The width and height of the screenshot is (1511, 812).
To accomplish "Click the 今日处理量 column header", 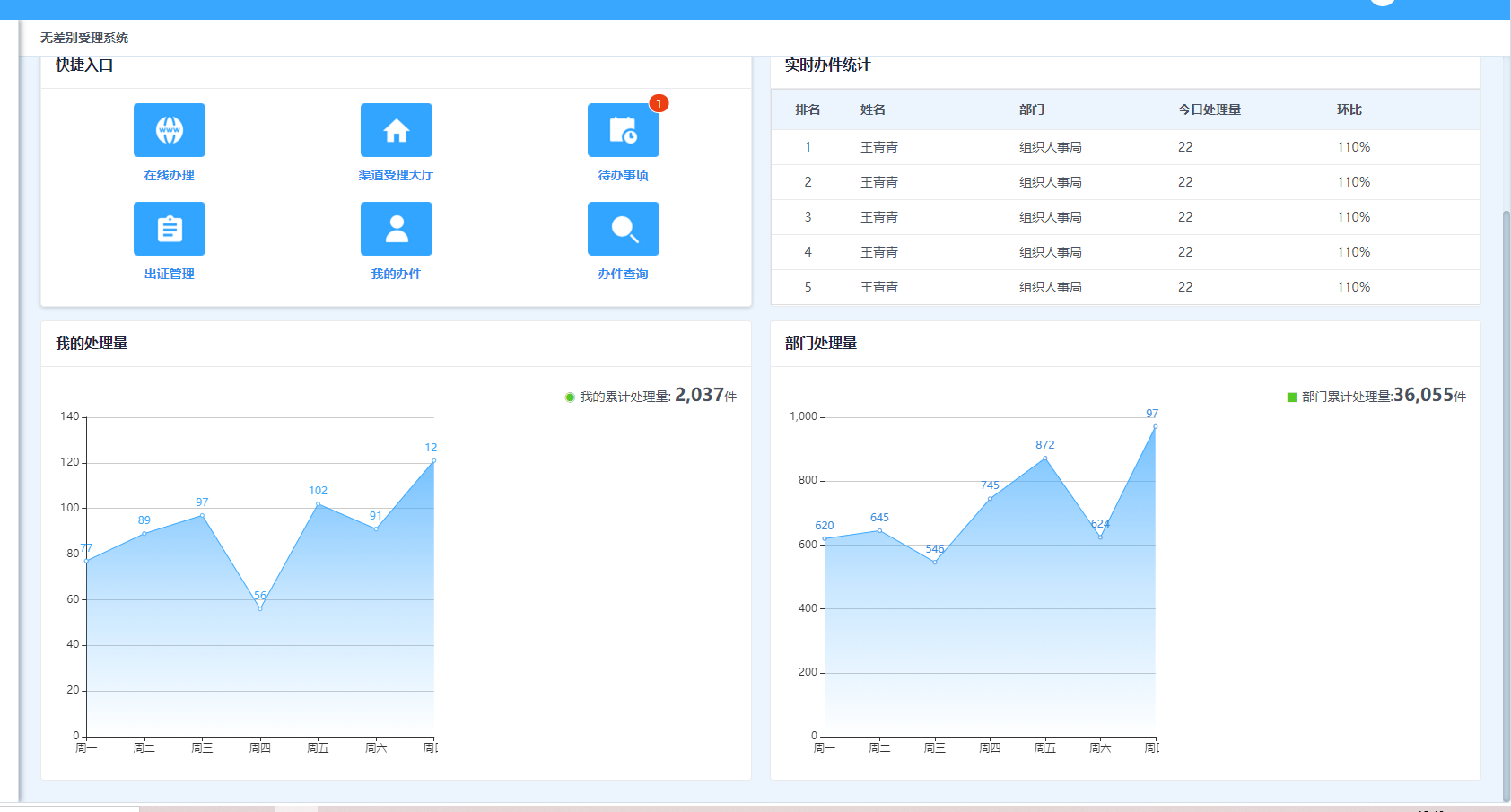I will pos(1210,109).
